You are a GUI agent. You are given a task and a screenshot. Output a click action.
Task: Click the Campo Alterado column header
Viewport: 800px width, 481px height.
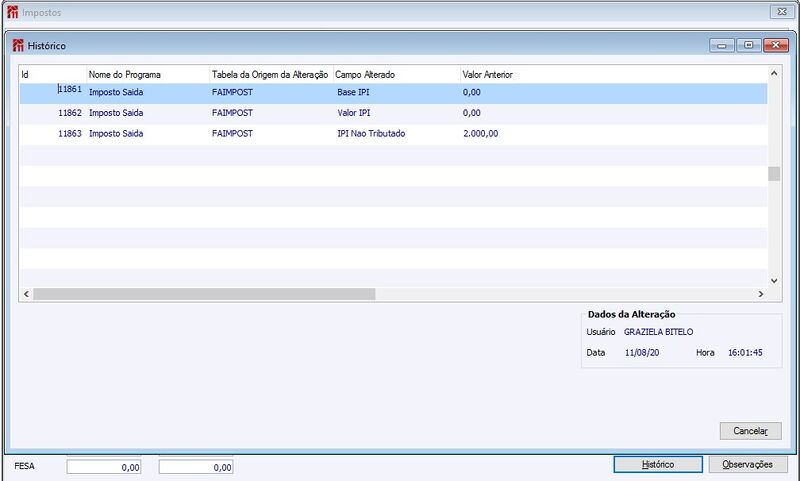396,74
